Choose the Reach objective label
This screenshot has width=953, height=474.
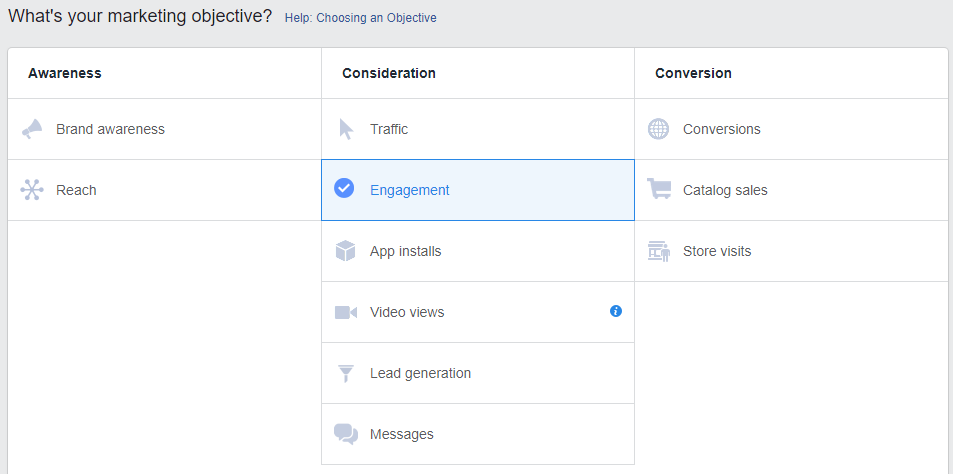76,190
